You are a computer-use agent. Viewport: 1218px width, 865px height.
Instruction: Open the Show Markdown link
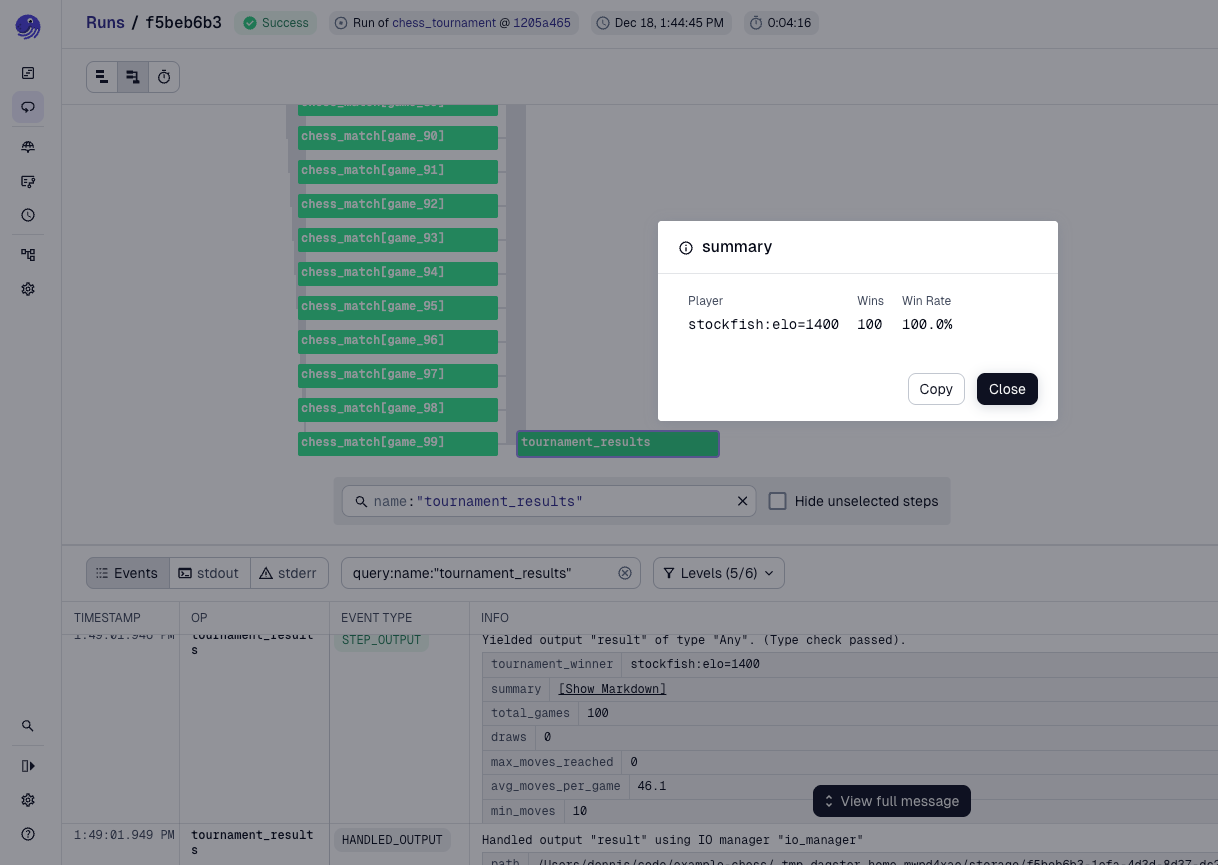[612, 689]
